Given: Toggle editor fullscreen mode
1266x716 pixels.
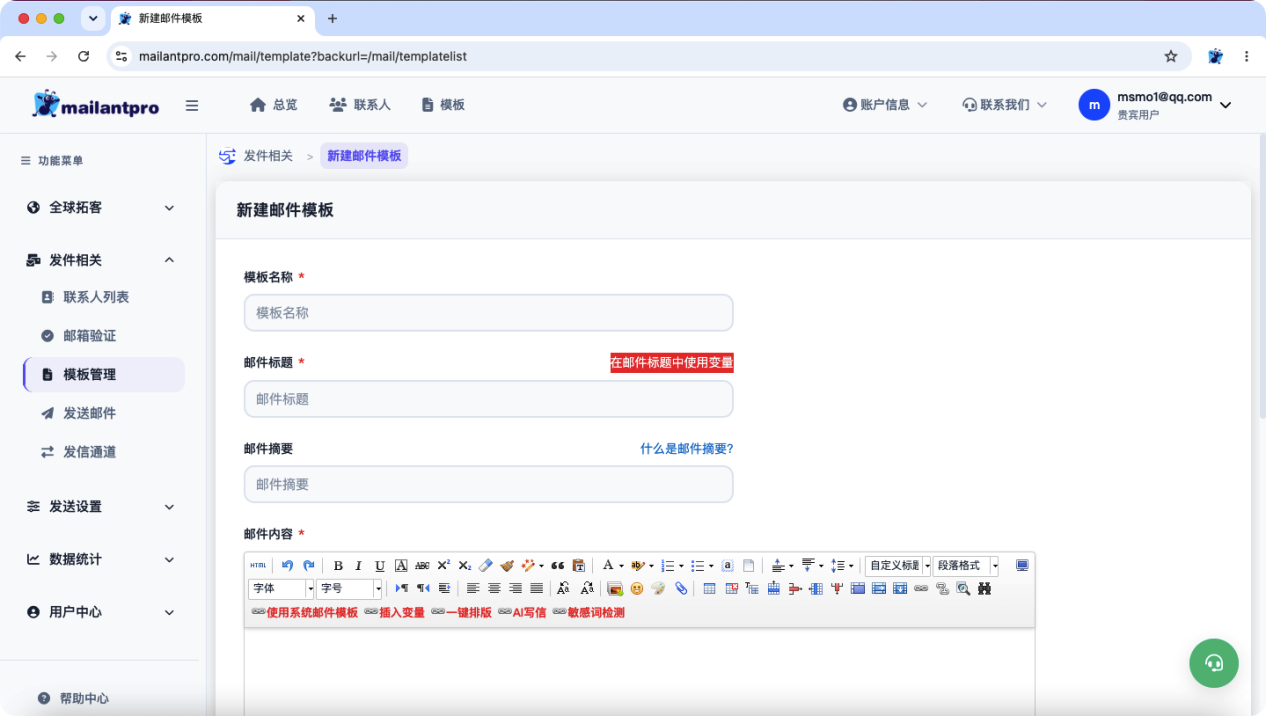Looking at the screenshot, I should tap(1022, 565).
